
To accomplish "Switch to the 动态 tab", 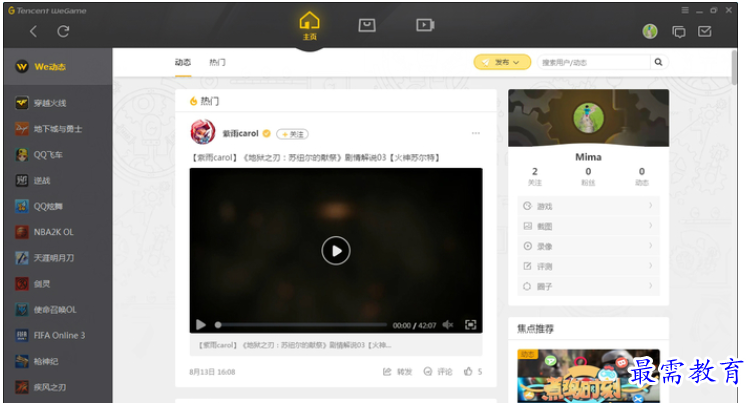I will pyautogui.click(x=183, y=62).
